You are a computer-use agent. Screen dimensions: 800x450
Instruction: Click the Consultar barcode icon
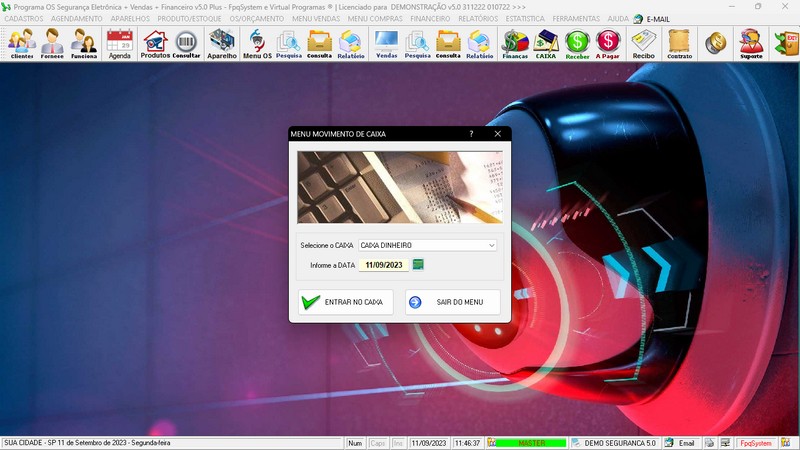pos(186,44)
